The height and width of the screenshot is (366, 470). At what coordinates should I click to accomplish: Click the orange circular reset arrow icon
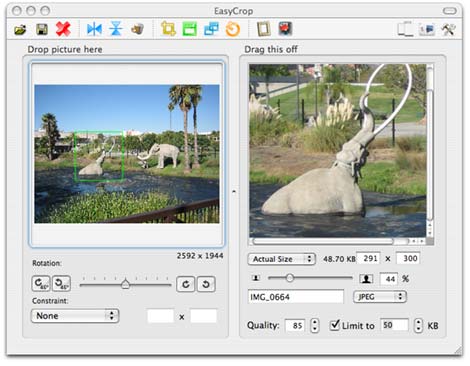(233, 29)
